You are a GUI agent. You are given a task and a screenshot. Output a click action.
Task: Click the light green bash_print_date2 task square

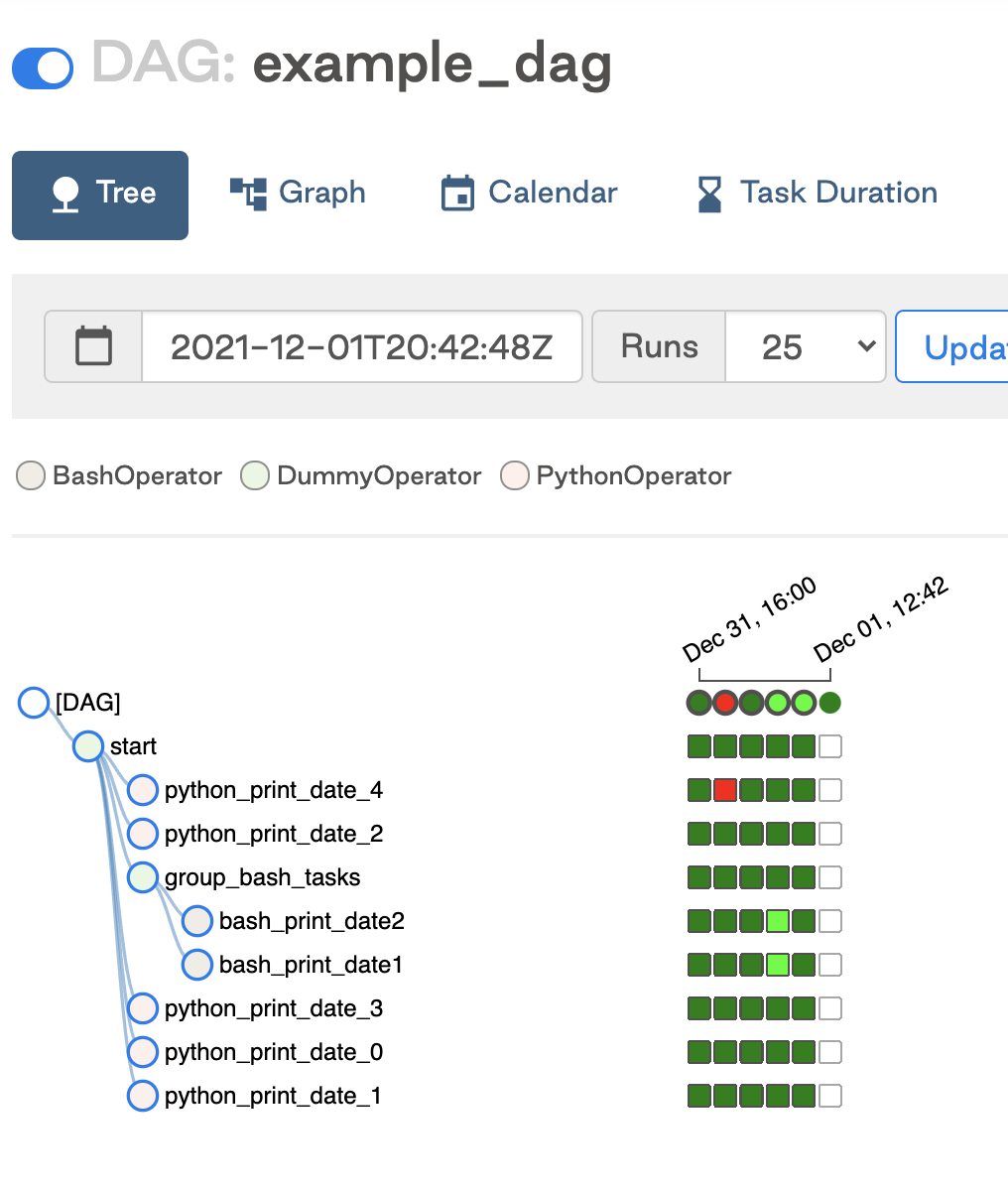778,921
